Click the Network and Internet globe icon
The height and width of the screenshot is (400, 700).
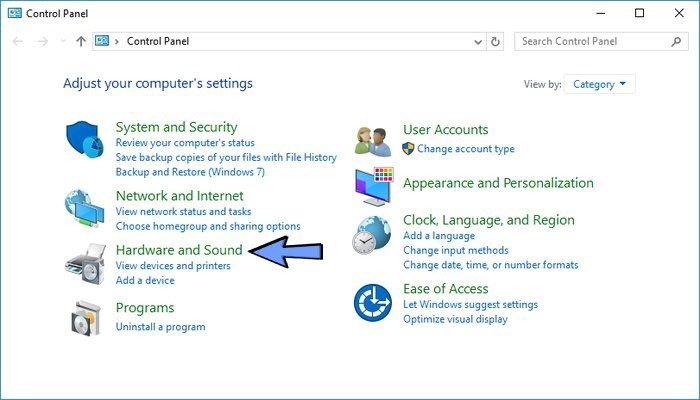coord(85,207)
